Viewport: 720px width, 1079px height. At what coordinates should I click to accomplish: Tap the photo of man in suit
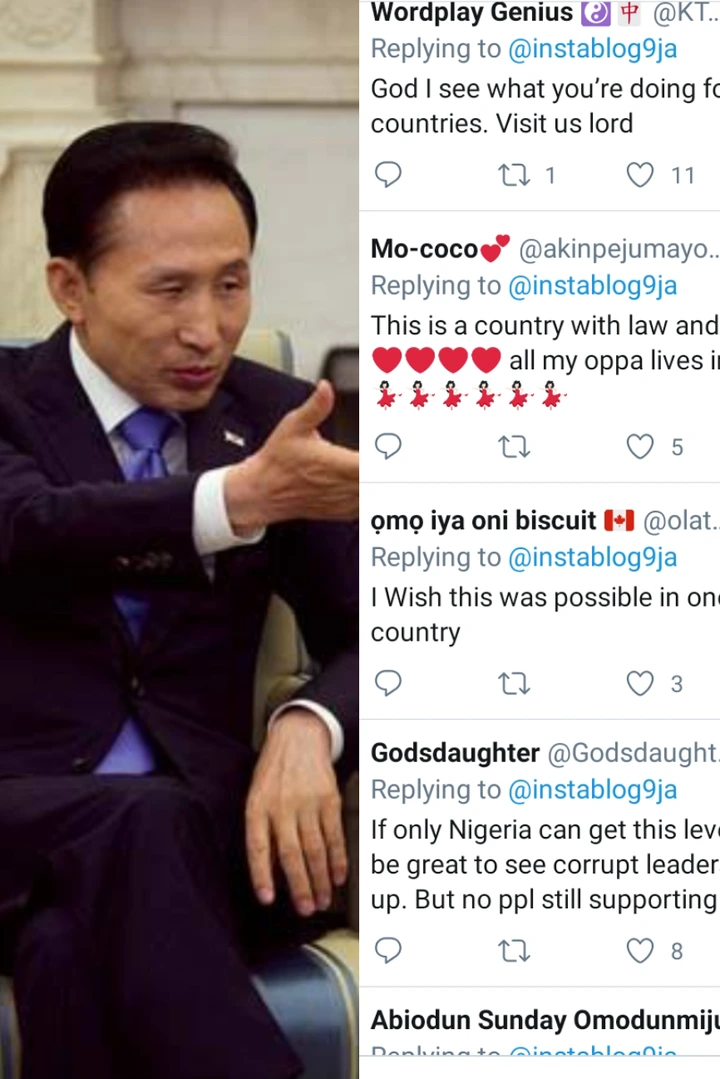pyautogui.click(x=179, y=540)
